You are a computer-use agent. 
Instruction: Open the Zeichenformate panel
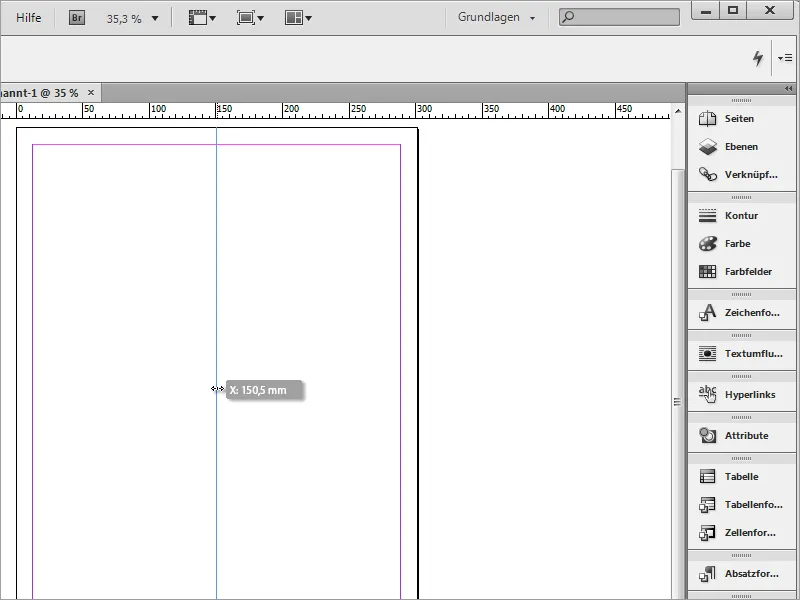(740, 312)
